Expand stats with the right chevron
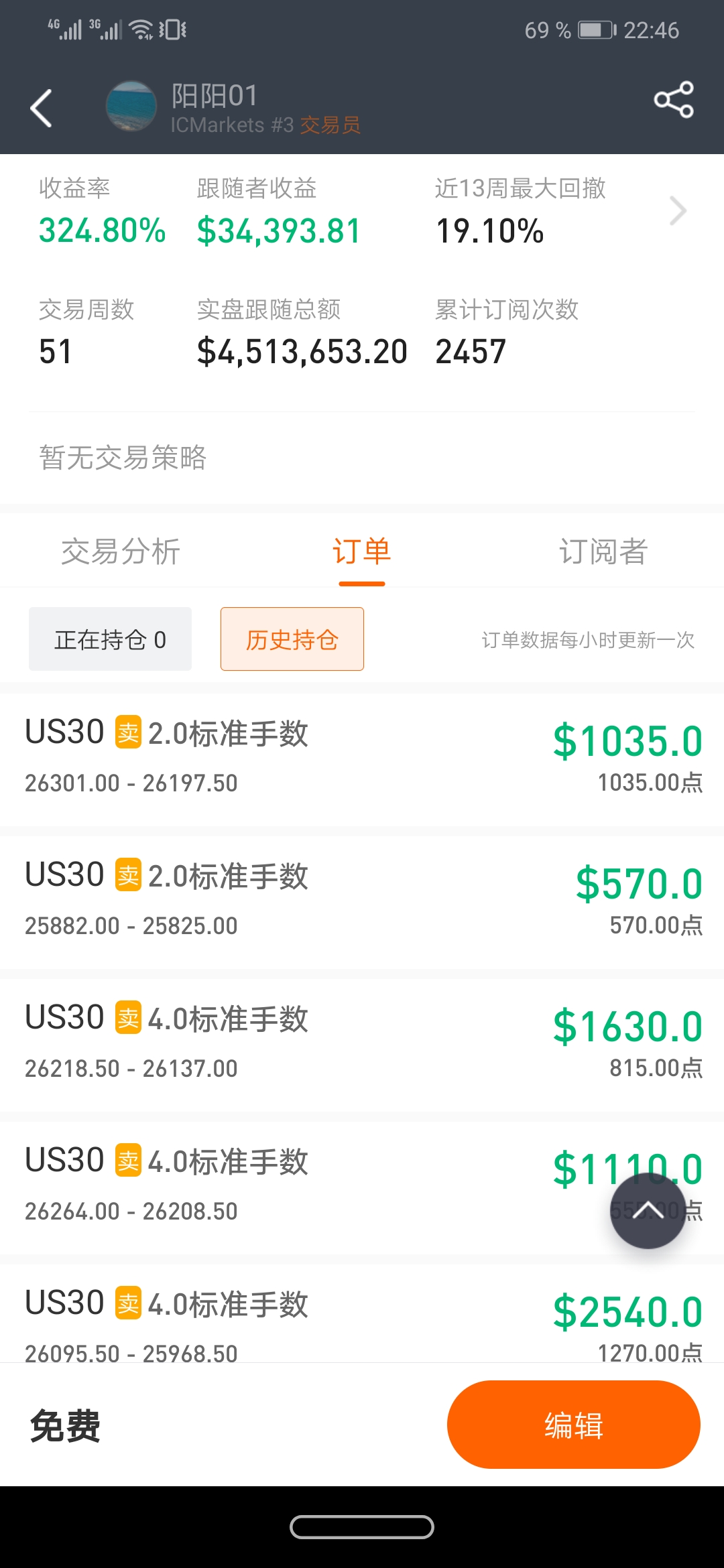 678,211
